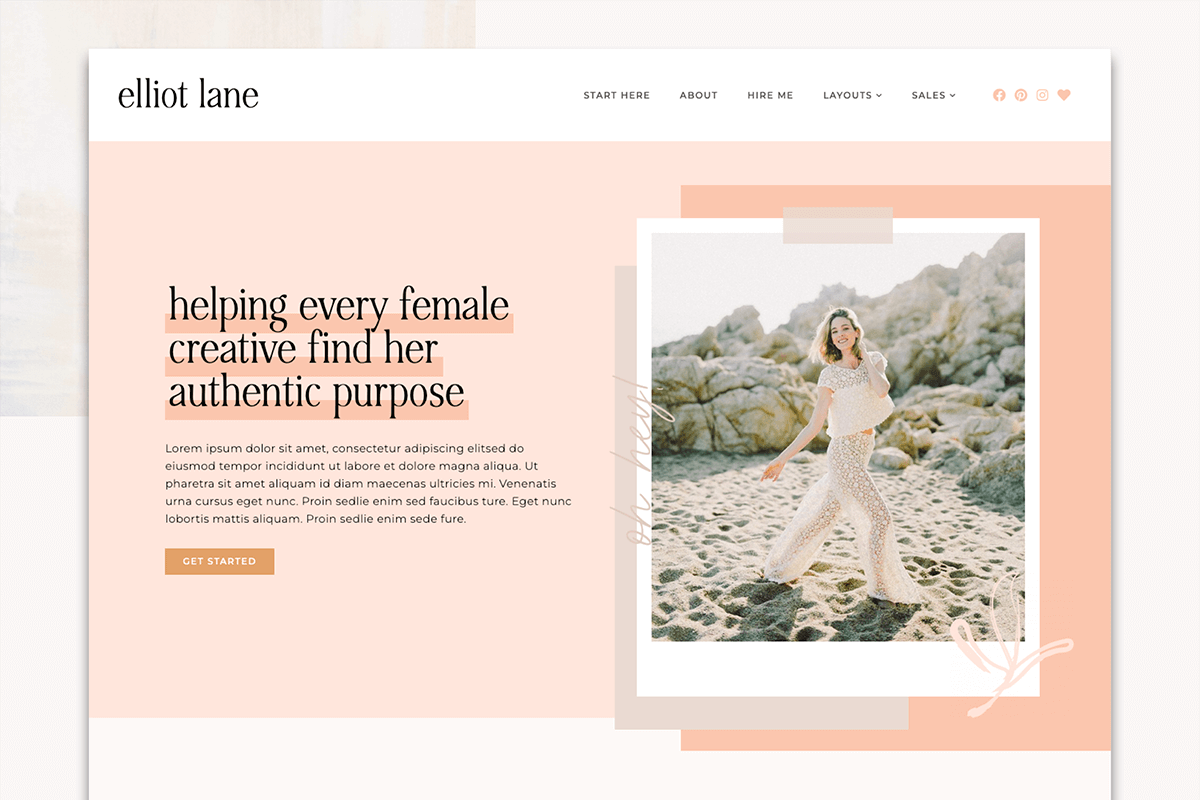The width and height of the screenshot is (1200, 800).
Task: Expand the Sales dropdown menu
Action: 933,95
